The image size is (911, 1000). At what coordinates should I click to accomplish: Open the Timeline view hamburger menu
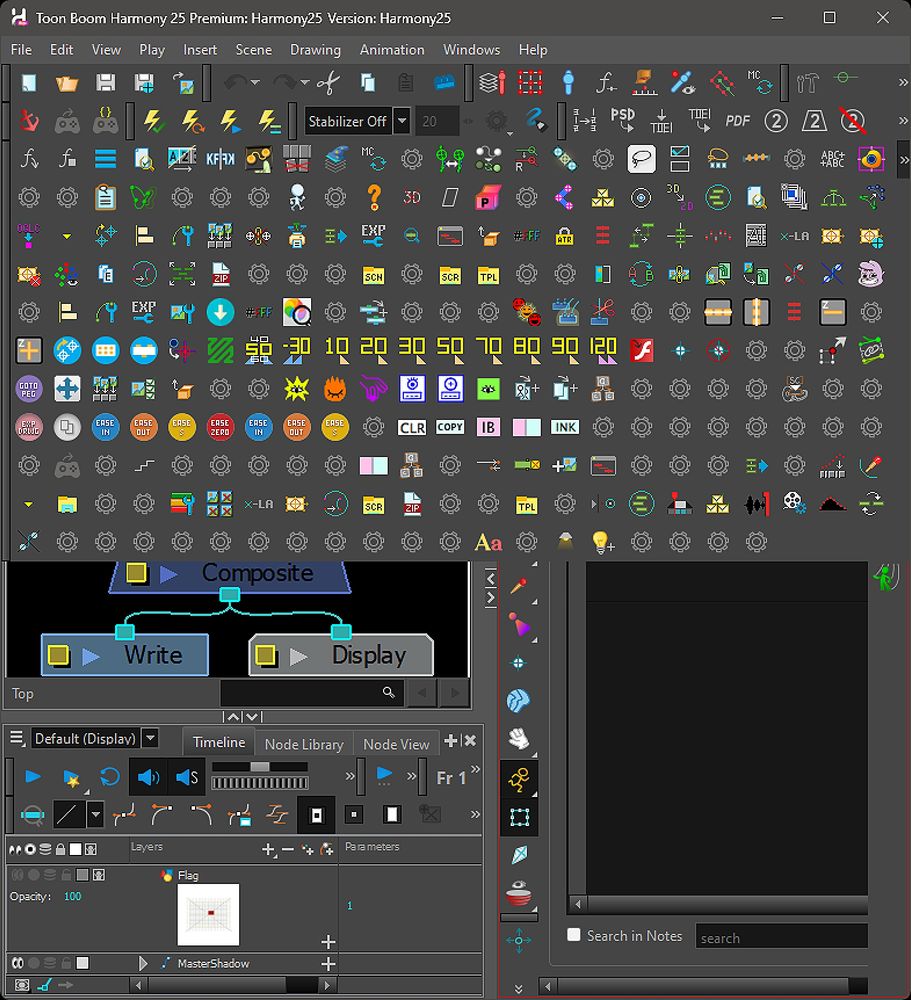(17, 739)
